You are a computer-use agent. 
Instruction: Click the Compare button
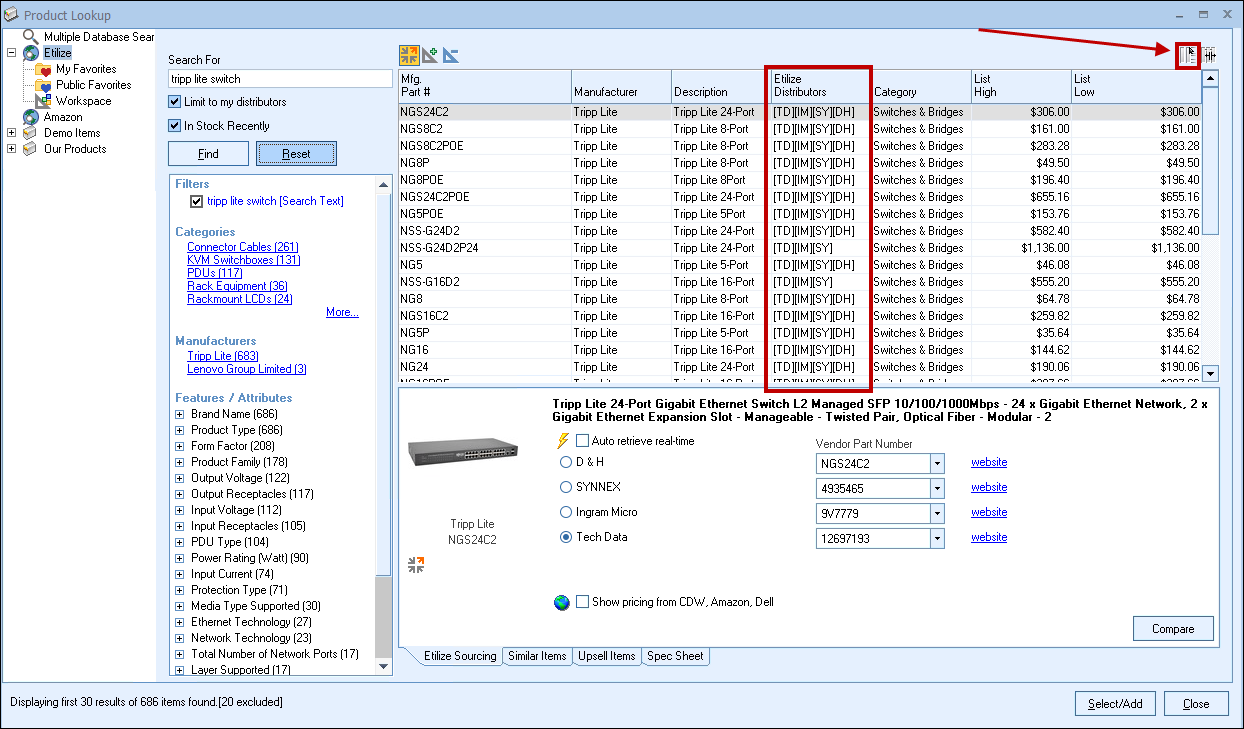point(1173,629)
